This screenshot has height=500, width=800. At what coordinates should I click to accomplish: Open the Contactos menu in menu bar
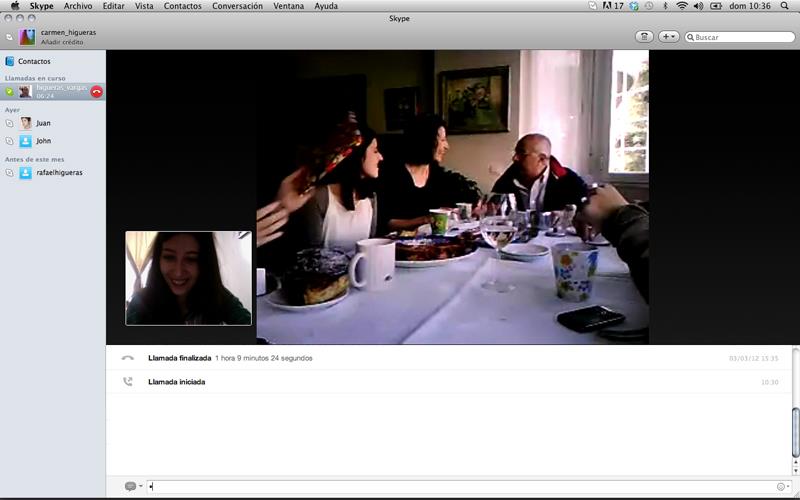click(182, 6)
